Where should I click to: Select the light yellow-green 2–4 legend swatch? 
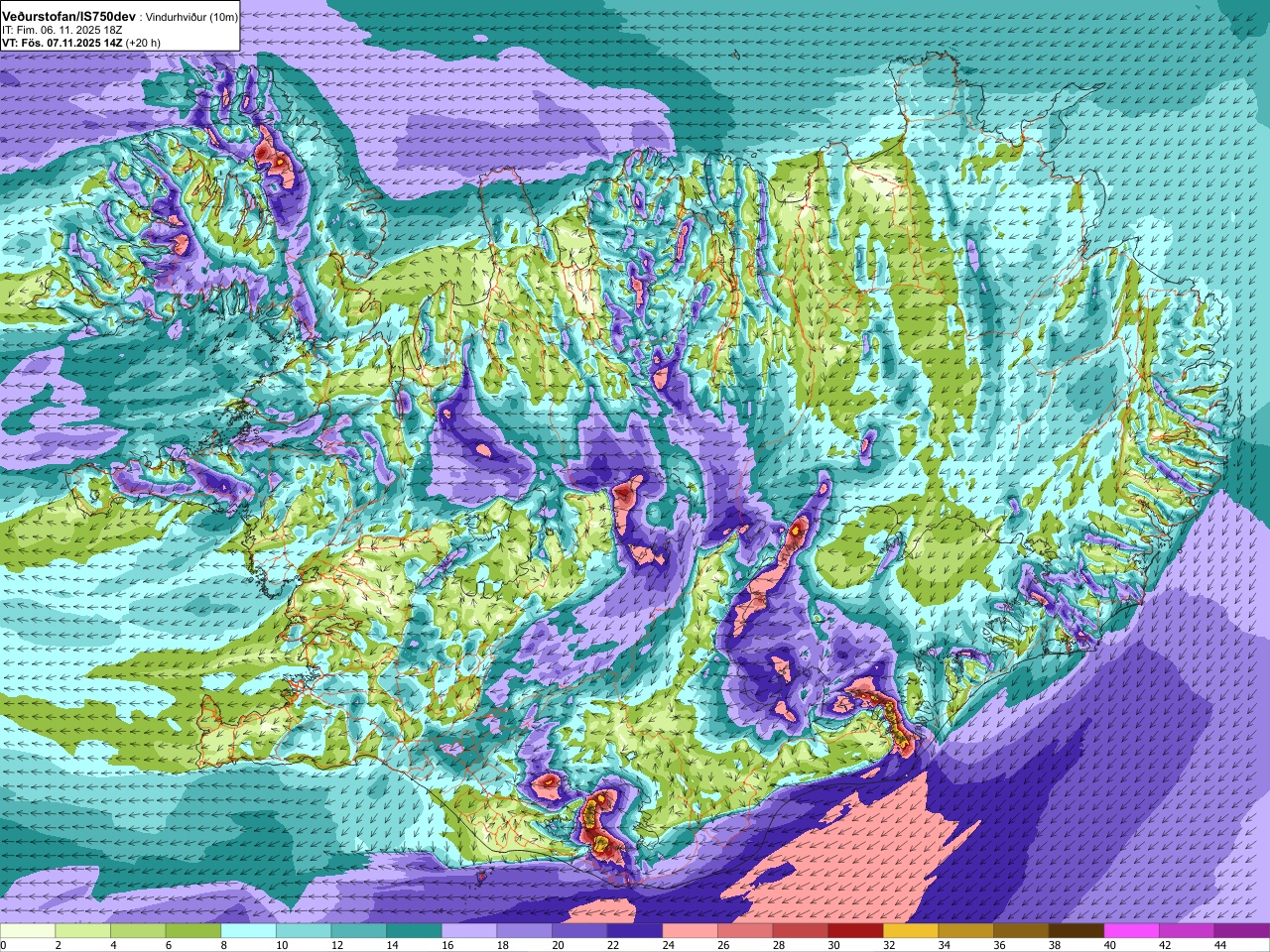pos(83,931)
